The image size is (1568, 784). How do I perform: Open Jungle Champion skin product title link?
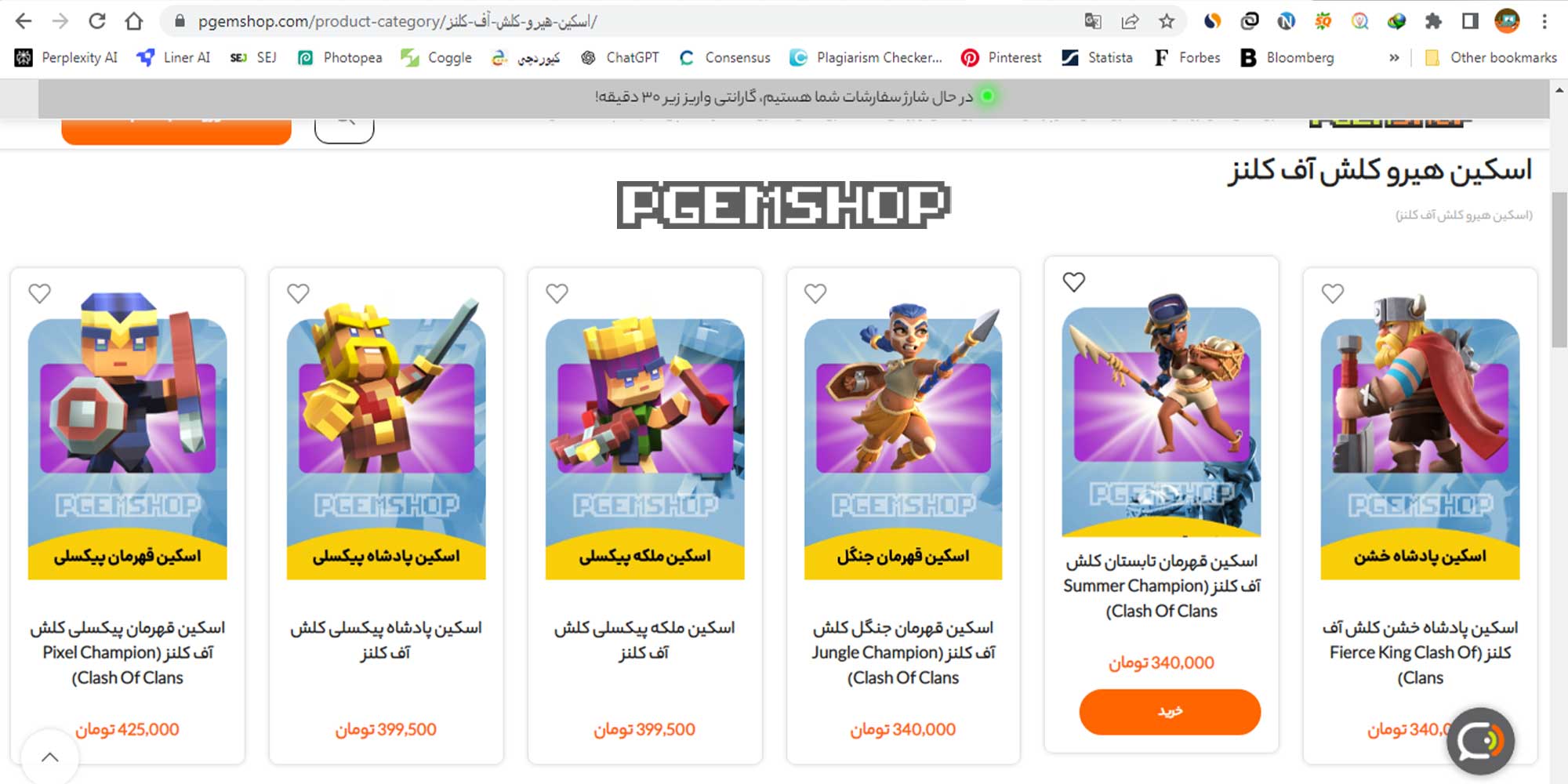(x=903, y=652)
